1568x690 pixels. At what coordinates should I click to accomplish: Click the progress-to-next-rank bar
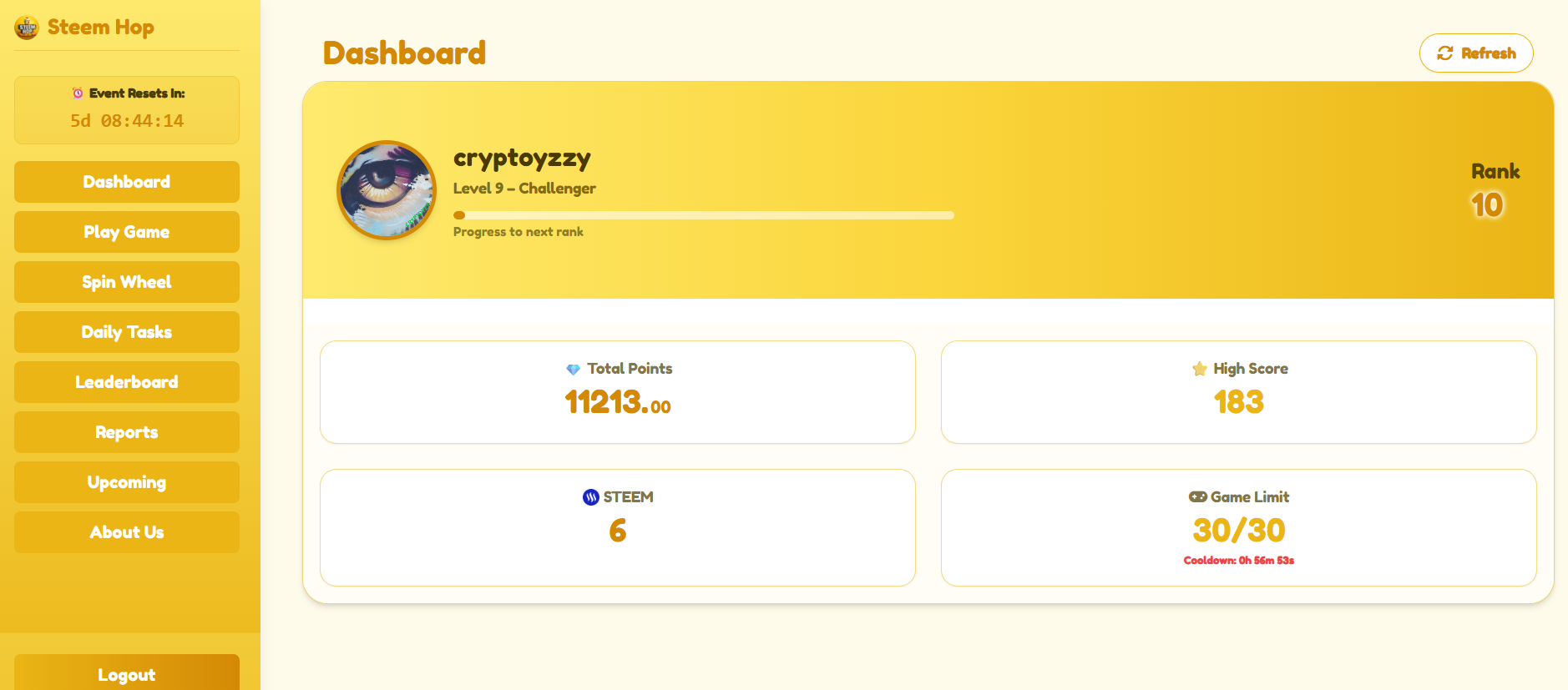point(703,215)
